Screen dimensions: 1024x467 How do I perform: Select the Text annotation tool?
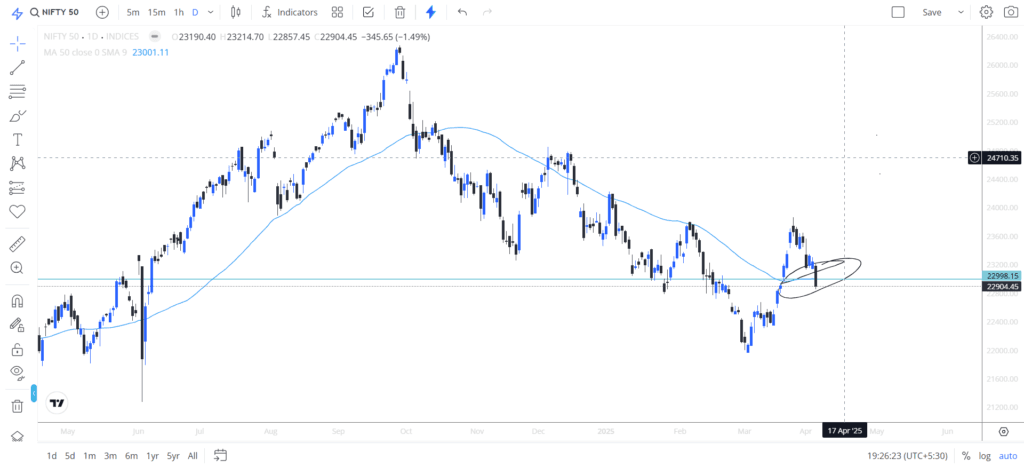pyautogui.click(x=17, y=140)
